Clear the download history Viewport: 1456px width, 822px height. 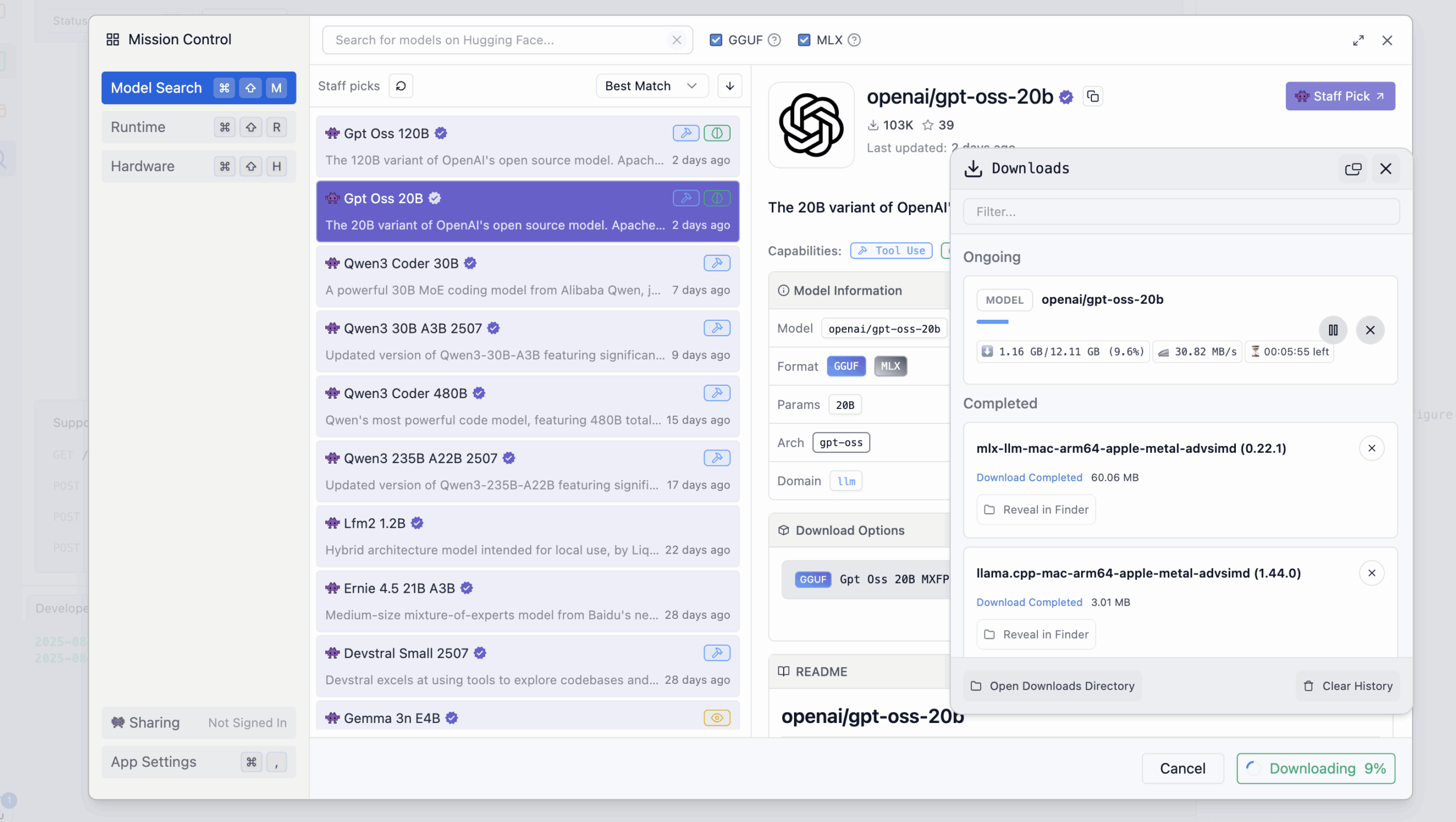click(1347, 686)
